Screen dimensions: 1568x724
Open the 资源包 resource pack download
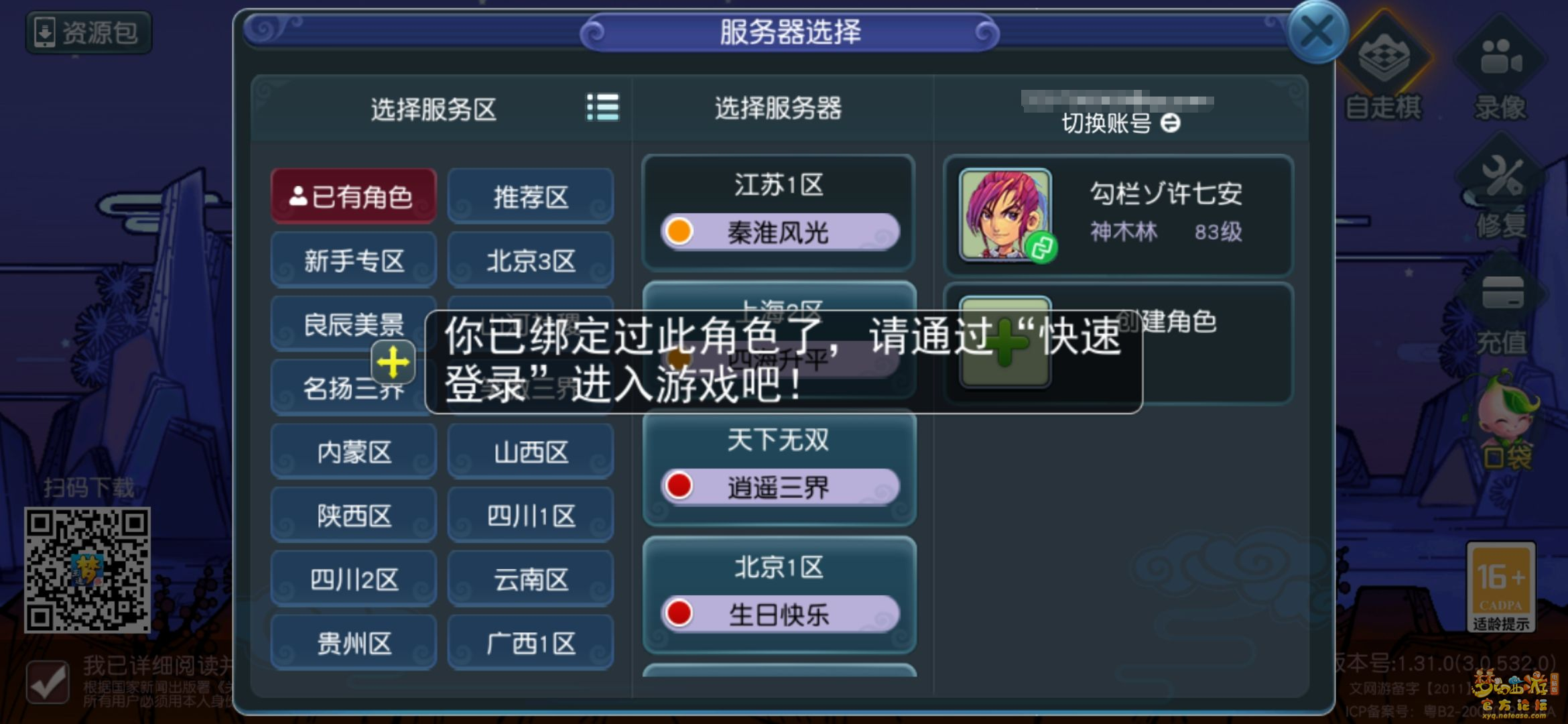click(88, 32)
